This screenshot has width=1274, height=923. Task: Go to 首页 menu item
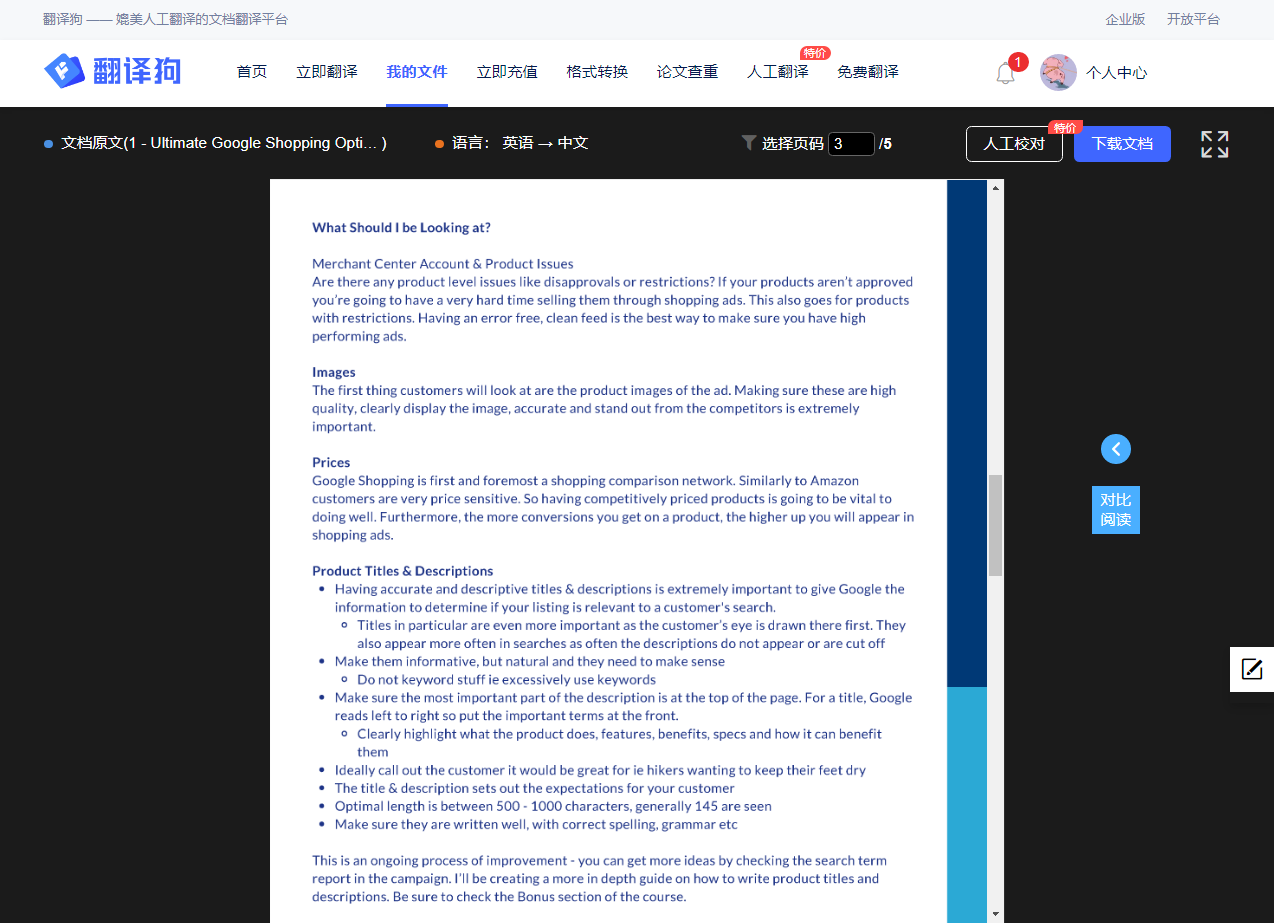(252, 72)
